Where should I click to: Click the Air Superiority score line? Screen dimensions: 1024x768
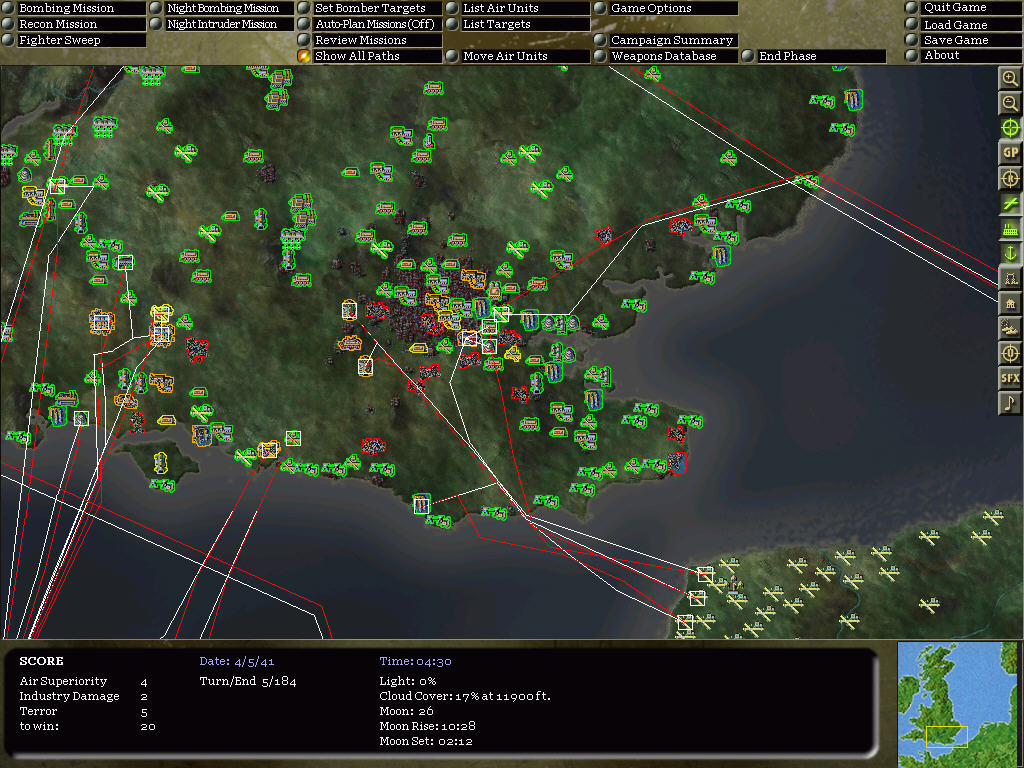click(84, 681)
